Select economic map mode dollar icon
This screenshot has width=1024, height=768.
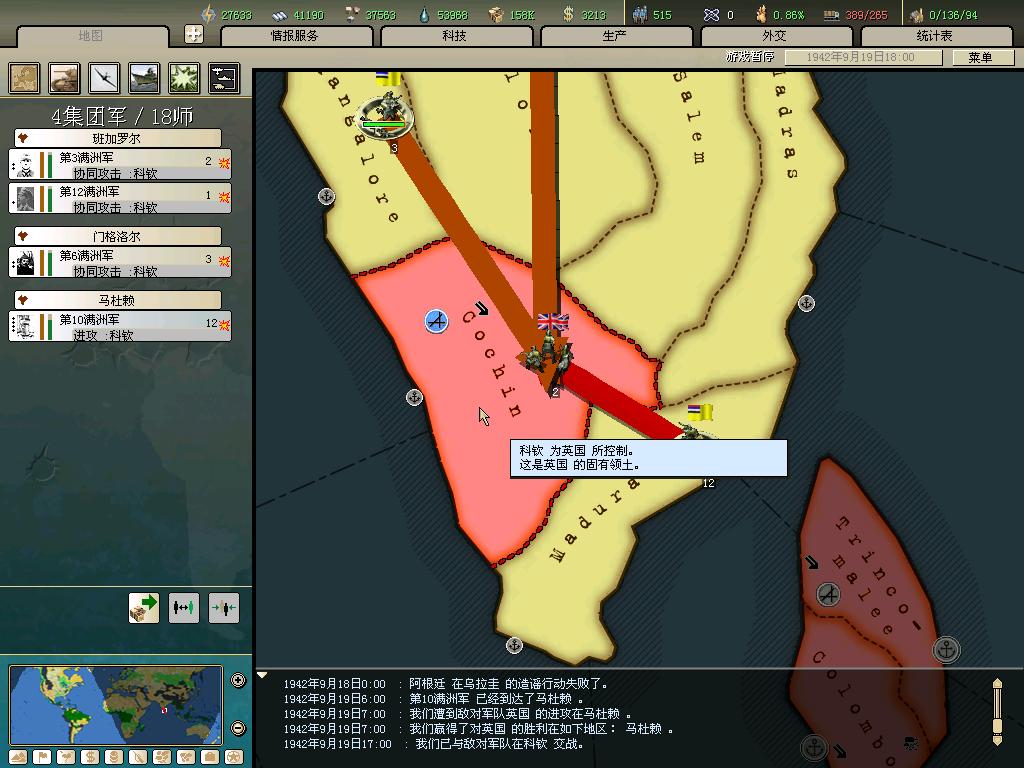89,758
